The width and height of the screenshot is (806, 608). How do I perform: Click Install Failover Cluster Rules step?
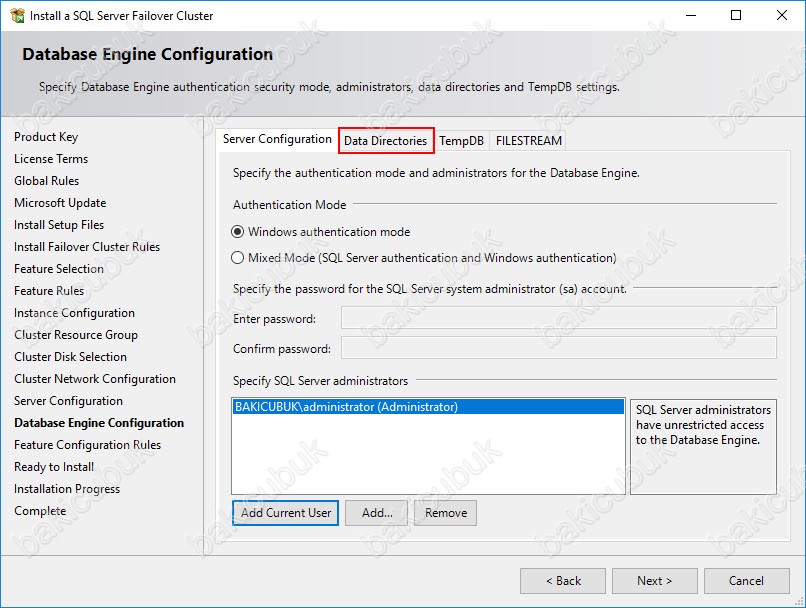point(87,247)
